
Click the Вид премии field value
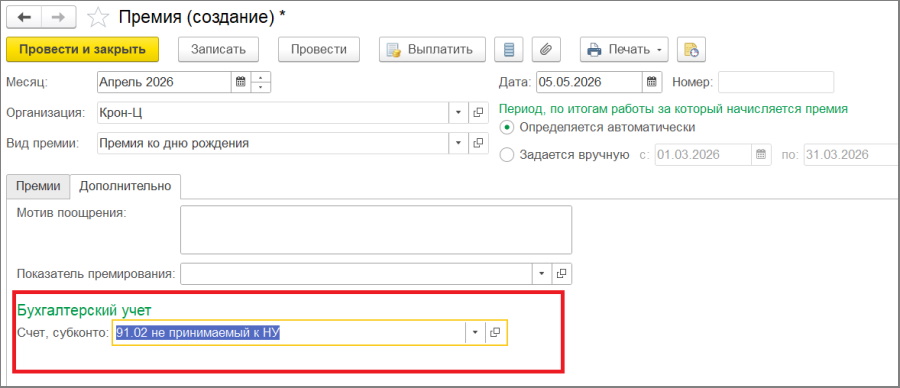coord(273,143)
